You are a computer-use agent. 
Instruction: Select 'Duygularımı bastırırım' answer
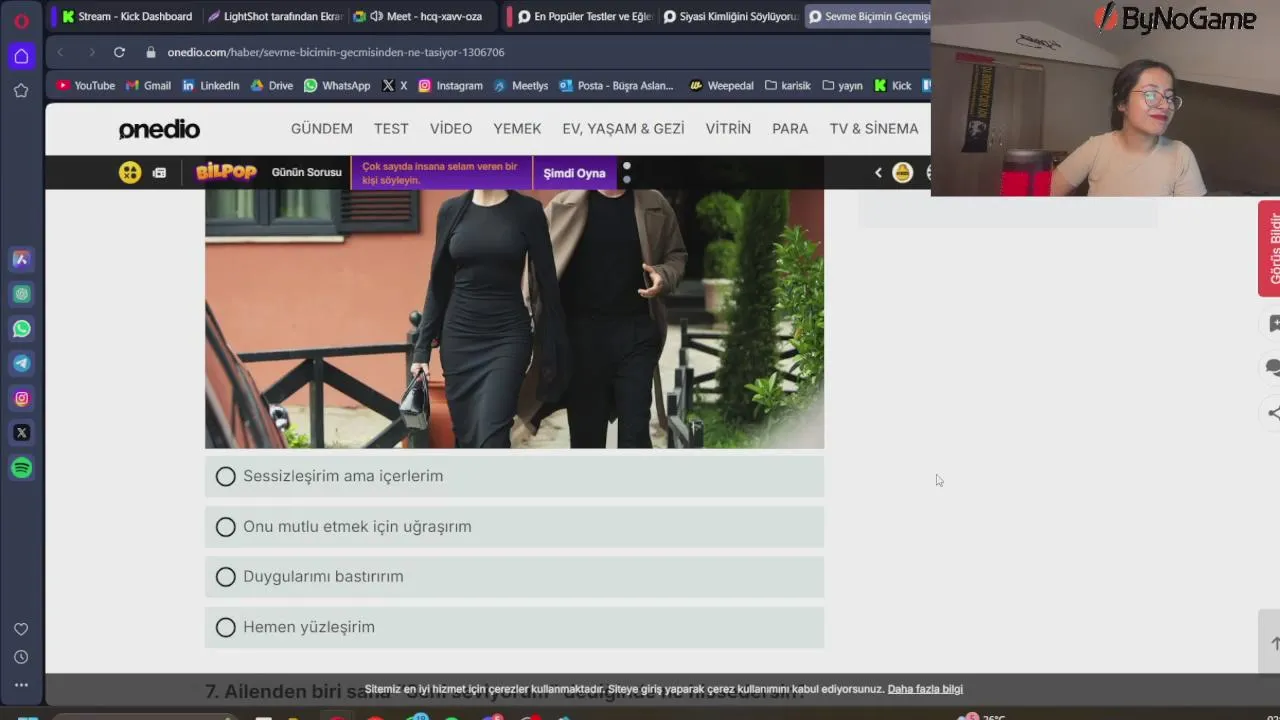click(514, 577)
